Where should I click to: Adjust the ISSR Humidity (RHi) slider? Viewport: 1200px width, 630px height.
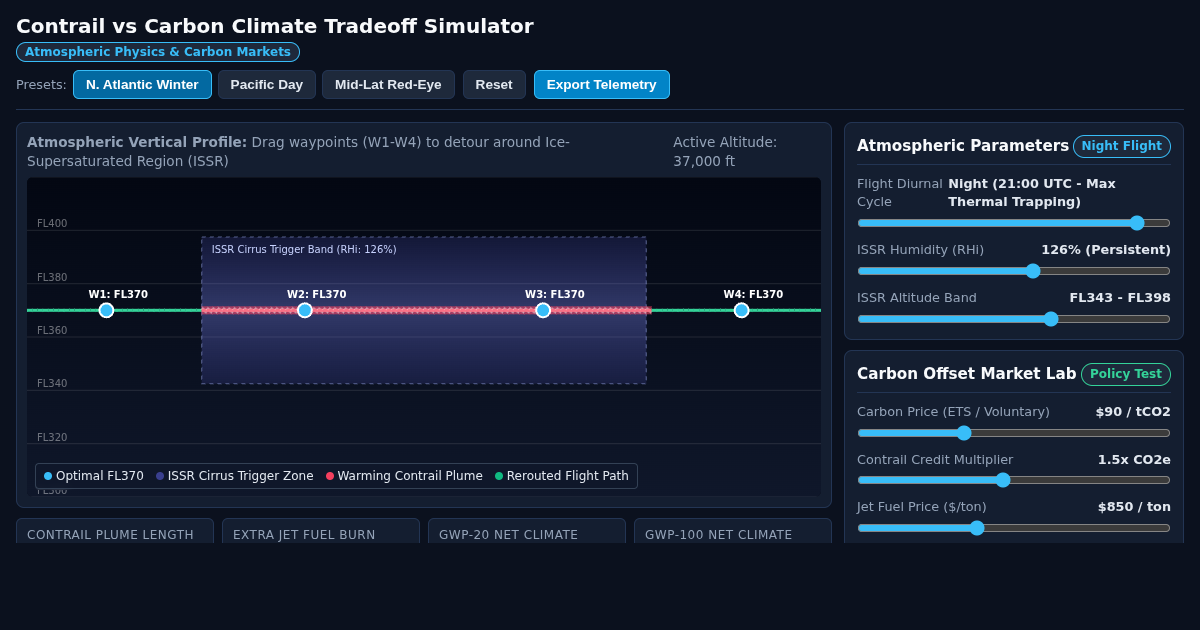(x=1014, y=271)
